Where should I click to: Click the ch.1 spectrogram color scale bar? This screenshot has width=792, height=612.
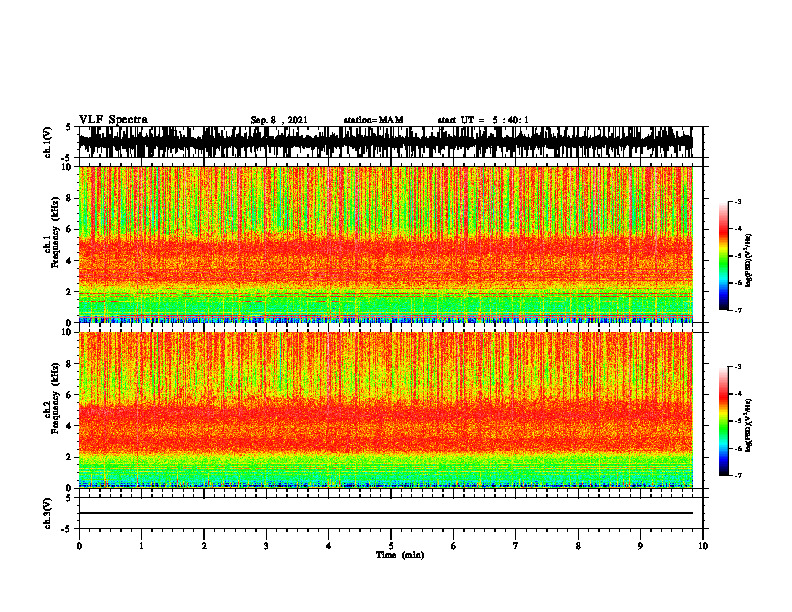723,256
